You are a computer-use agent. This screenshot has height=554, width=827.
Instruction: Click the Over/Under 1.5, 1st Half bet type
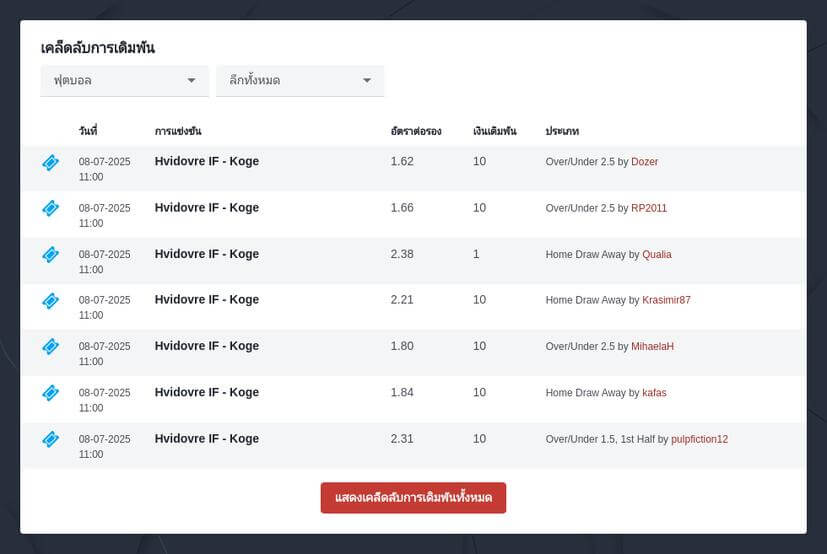pyautogui.click(x=600, y=440)
